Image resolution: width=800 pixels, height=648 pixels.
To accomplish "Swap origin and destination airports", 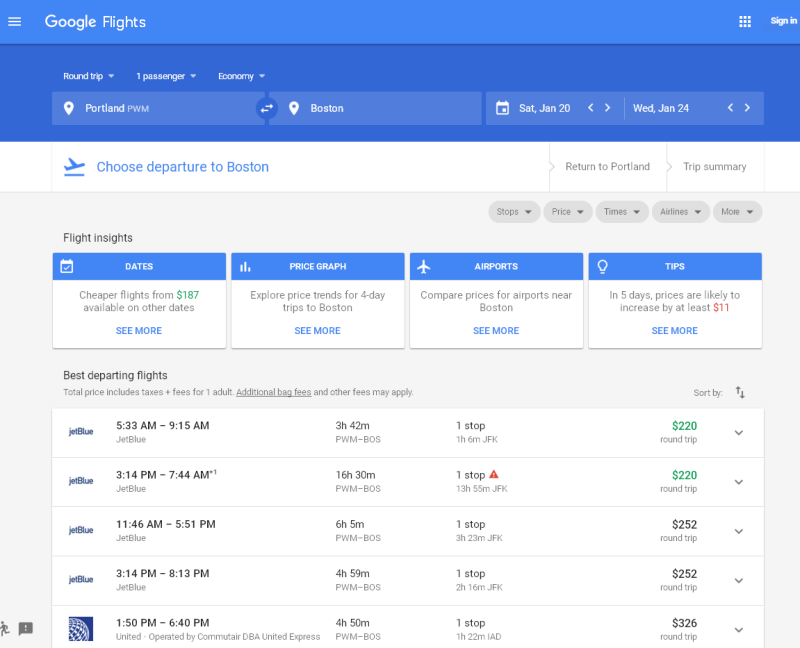I will [267, 108].
